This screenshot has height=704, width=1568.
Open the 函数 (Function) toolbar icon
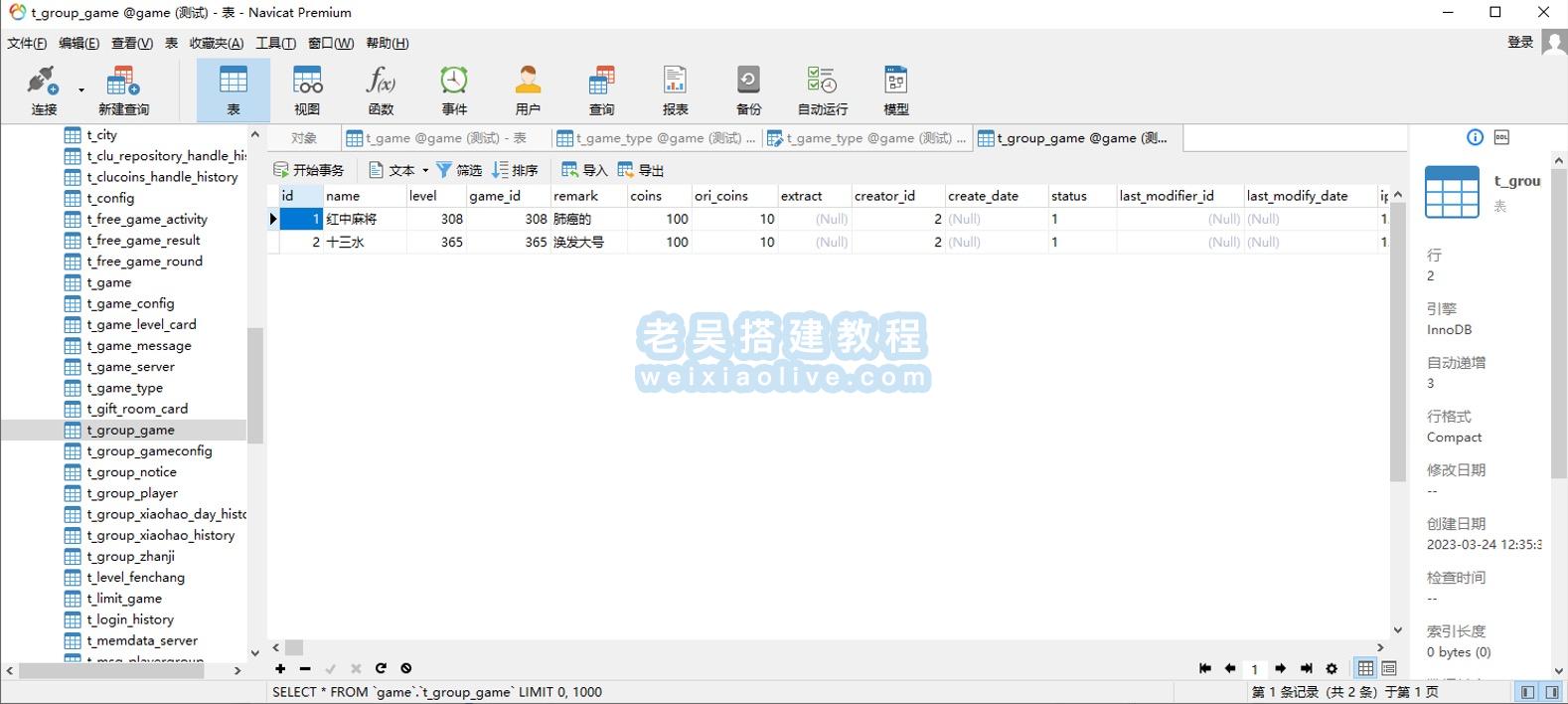[381, 89]
